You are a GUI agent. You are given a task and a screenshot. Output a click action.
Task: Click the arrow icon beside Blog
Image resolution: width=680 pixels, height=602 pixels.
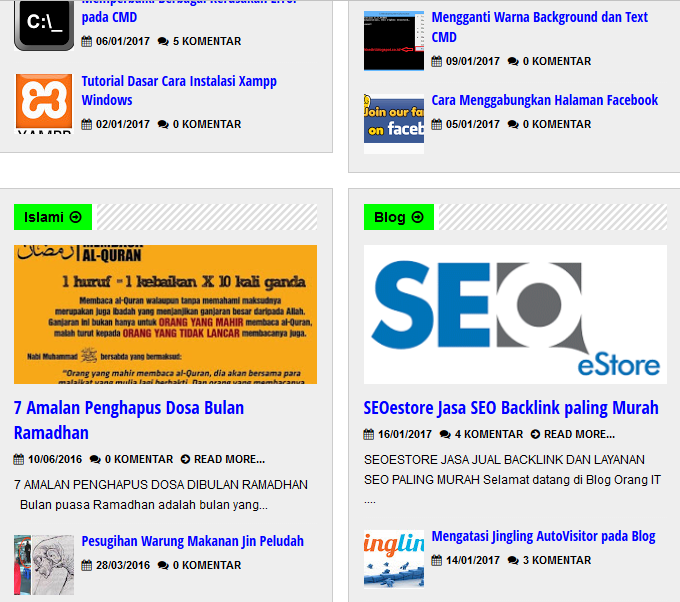pos(417,217)
